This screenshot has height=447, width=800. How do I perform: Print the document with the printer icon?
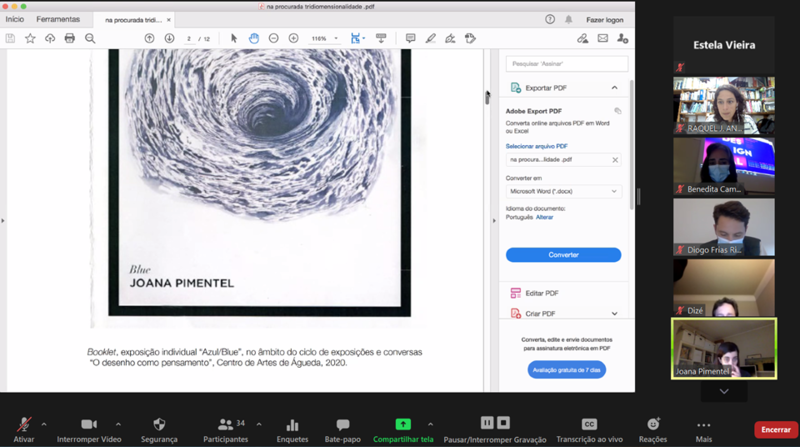[x=70, y=38]
